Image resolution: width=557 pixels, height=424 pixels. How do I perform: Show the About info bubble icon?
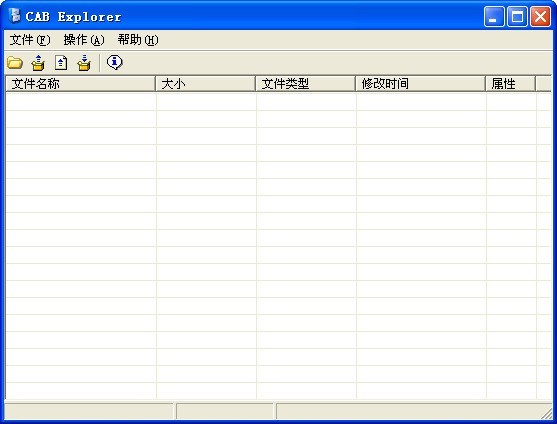click(x=114, y=62)
